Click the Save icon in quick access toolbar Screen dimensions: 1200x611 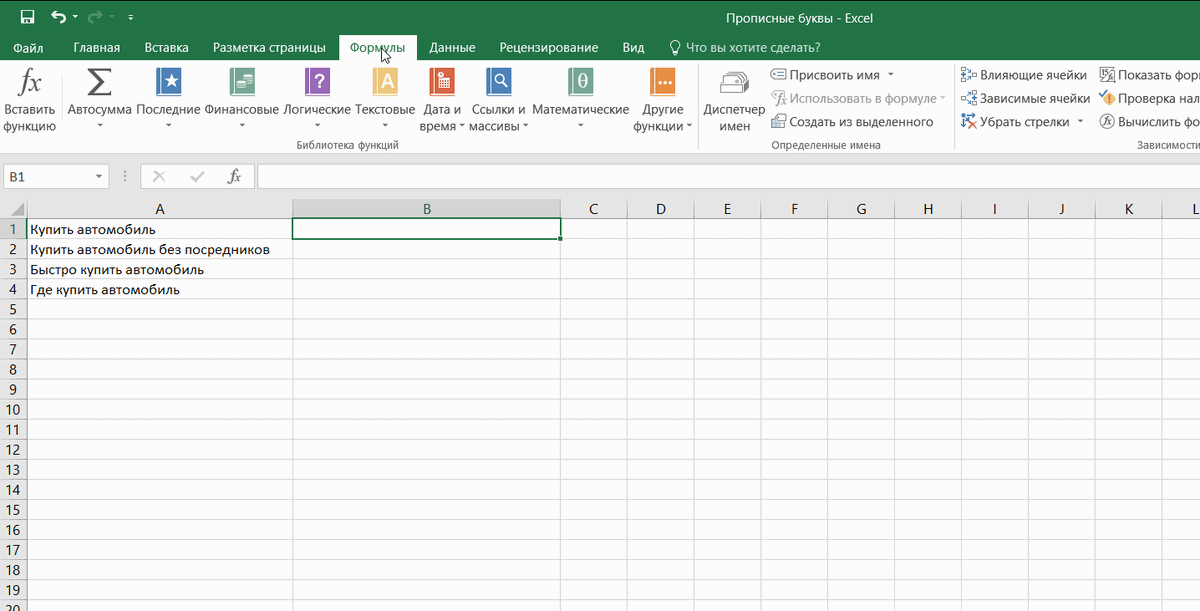click(27, 17)
